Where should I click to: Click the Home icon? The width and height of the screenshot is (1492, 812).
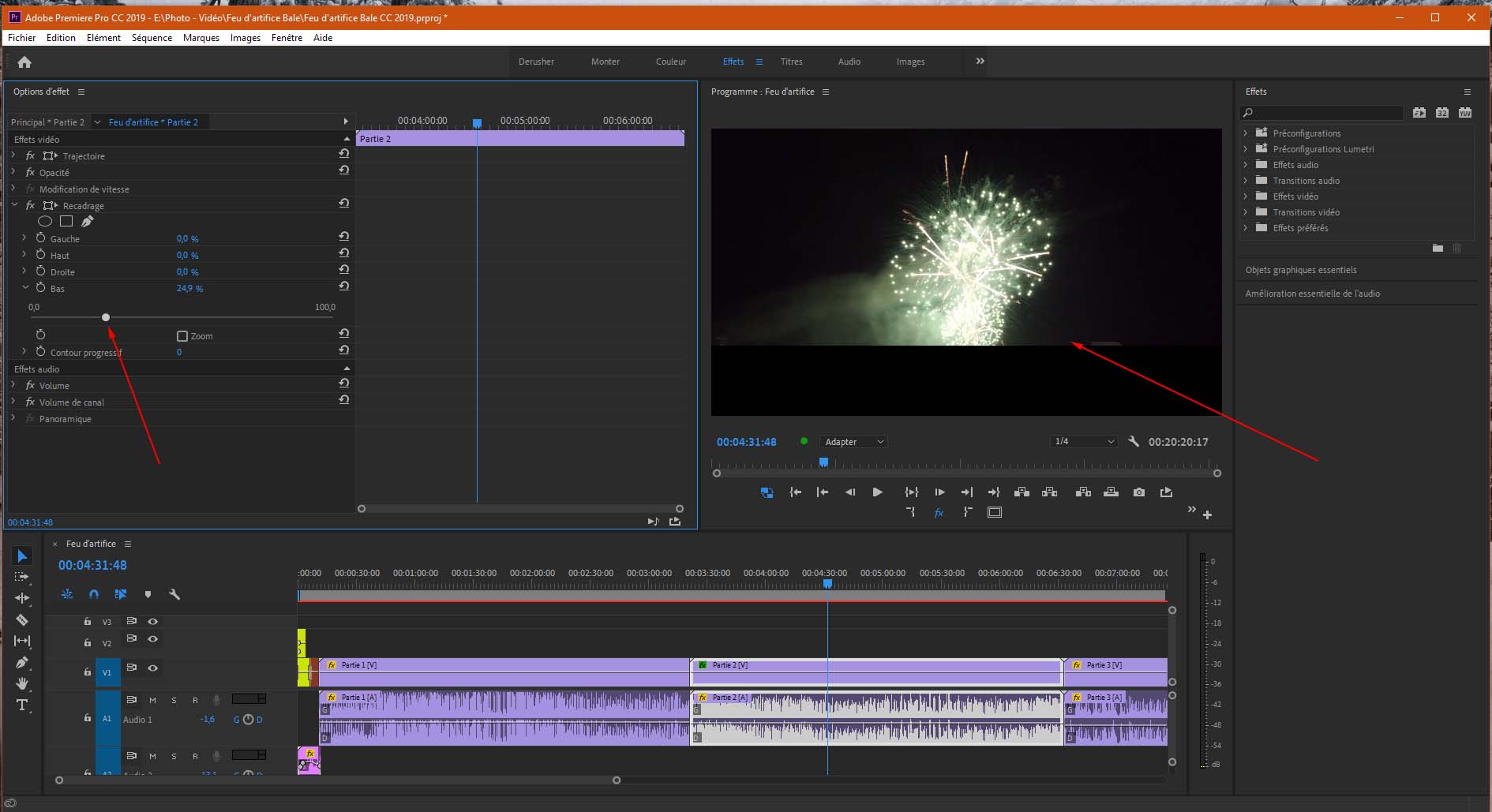pyautogui.click(x=24, y=62)
